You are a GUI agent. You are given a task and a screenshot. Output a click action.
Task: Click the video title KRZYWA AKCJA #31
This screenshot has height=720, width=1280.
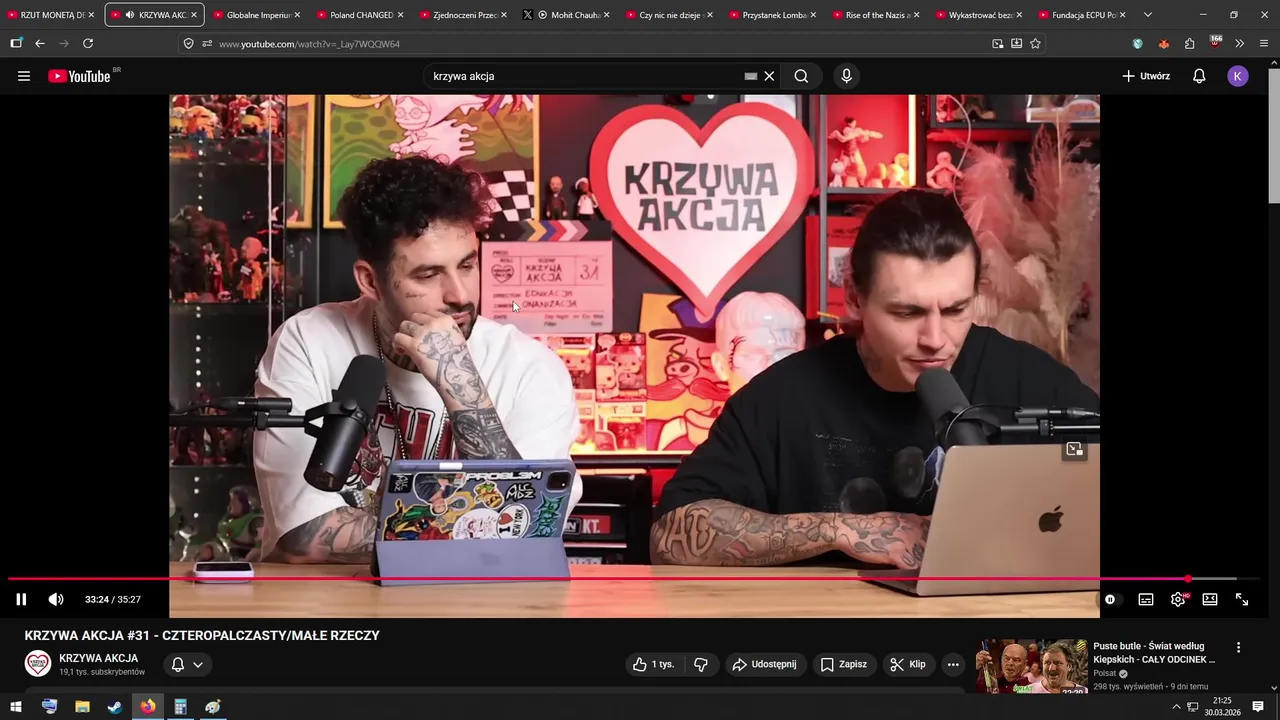click(x=202, y=635)
